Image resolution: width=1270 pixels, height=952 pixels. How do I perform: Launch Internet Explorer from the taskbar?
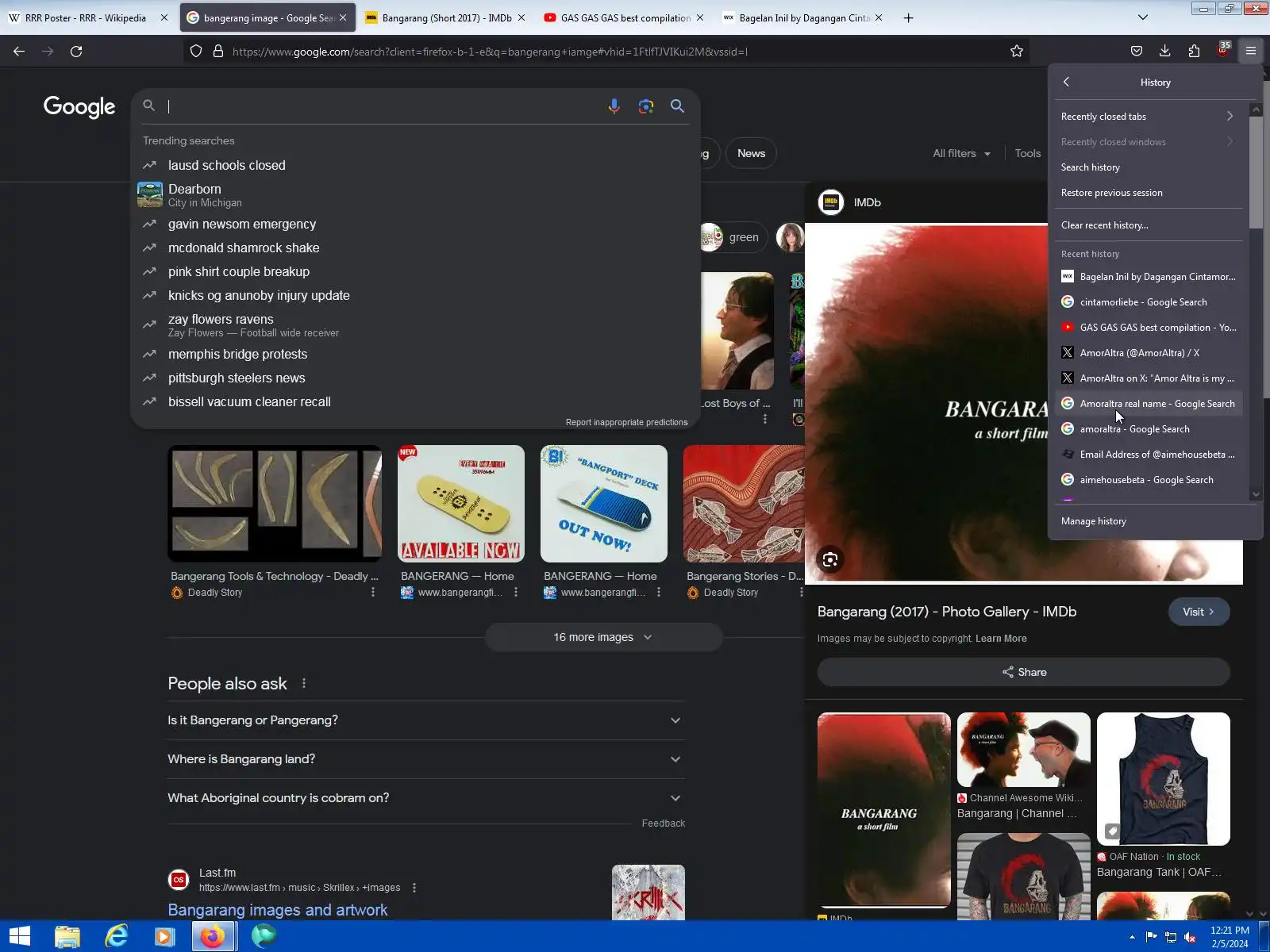(x=117, y=936)
